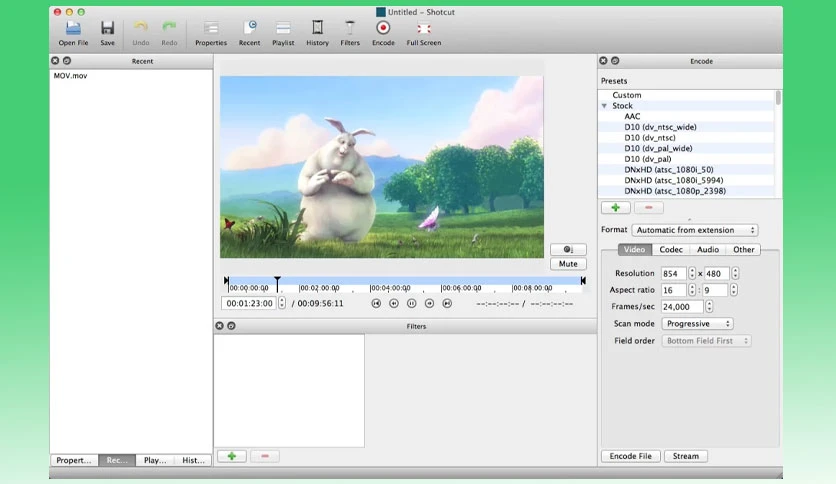Select the DNxHD (atsc_1080p_2398) preset
Image resolution: width=836 pixels, height=484 pixels.
click(674, 191)
